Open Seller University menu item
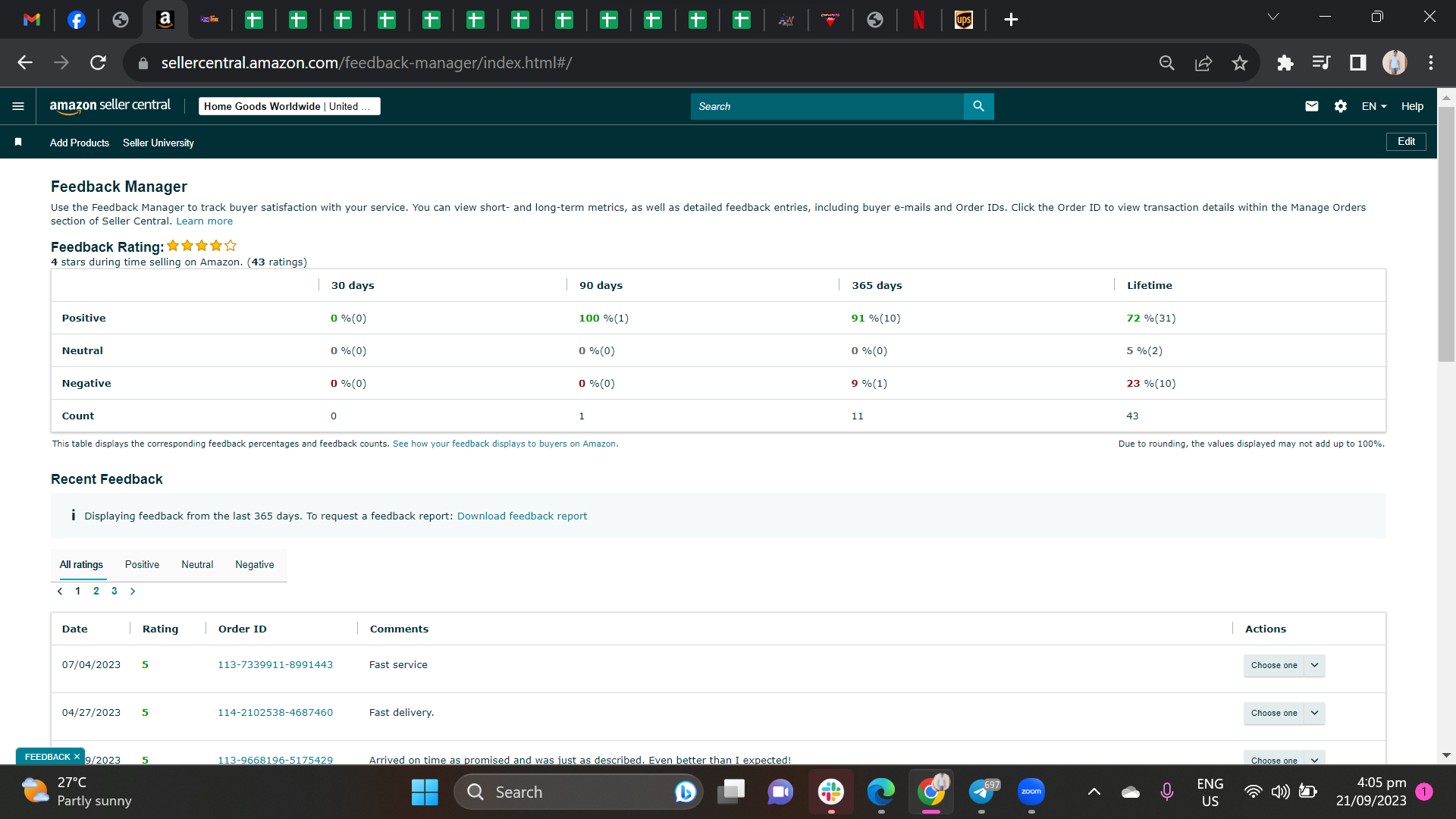Screen dimensions: 1456x819 point(158,143)
